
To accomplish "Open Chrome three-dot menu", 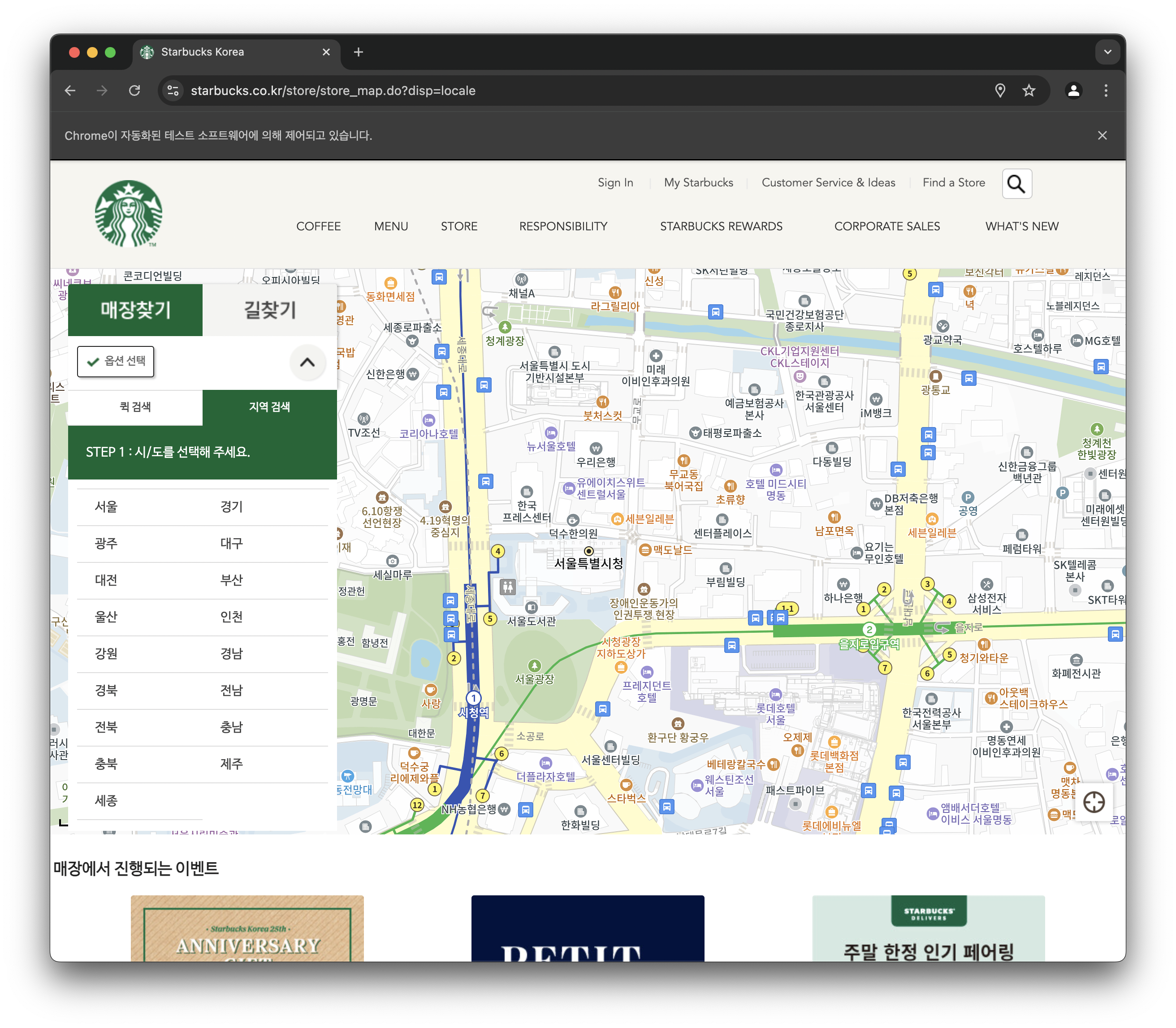I will pos(1106,91).
